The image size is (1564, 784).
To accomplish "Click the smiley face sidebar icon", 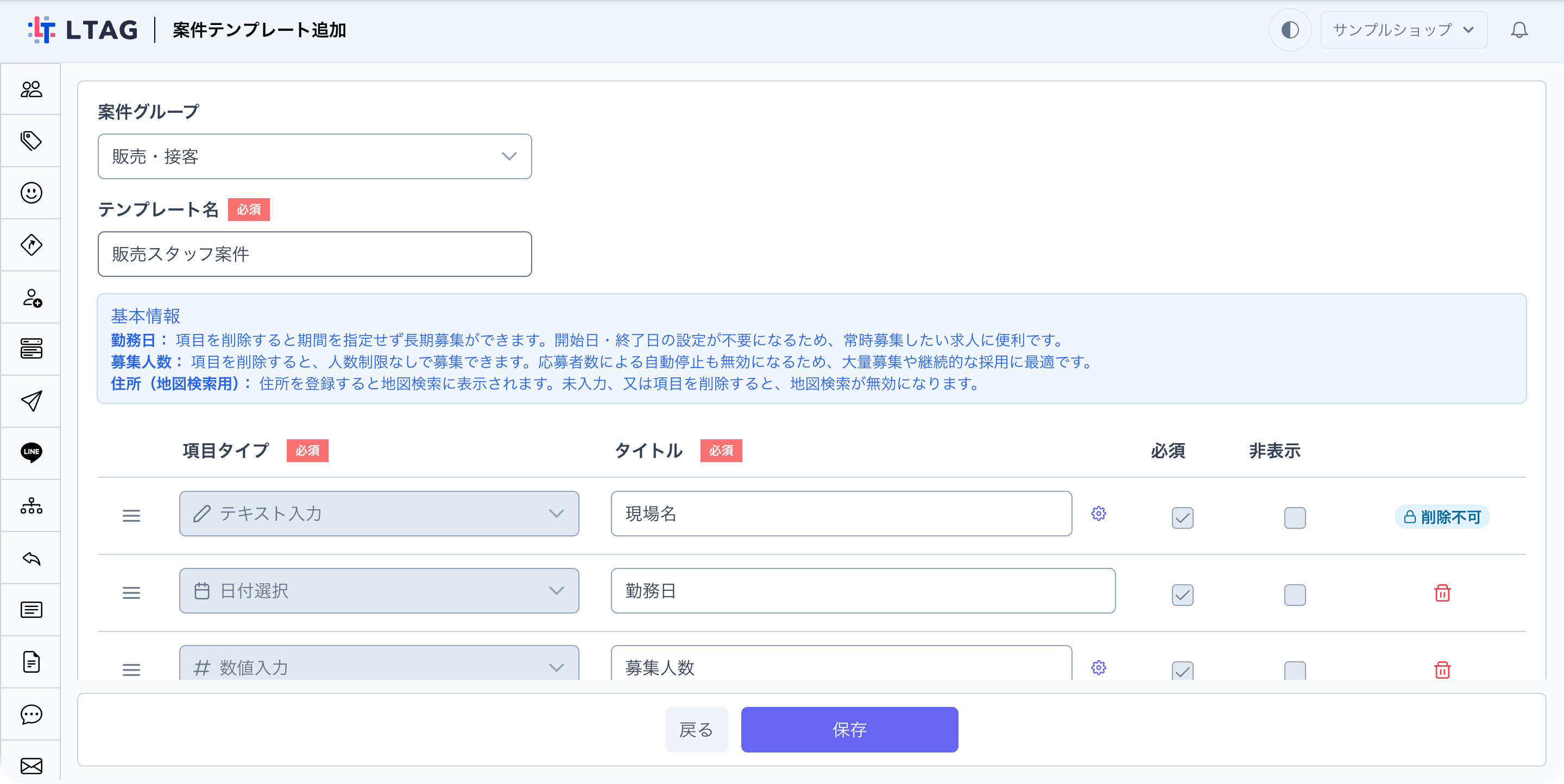I will click(31, 193).
